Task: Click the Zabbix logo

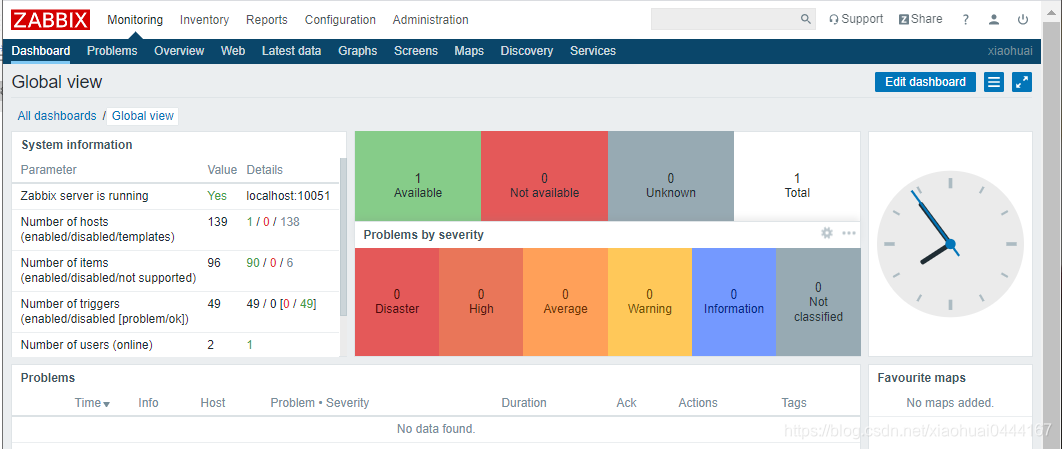Action: click(50, 20)
